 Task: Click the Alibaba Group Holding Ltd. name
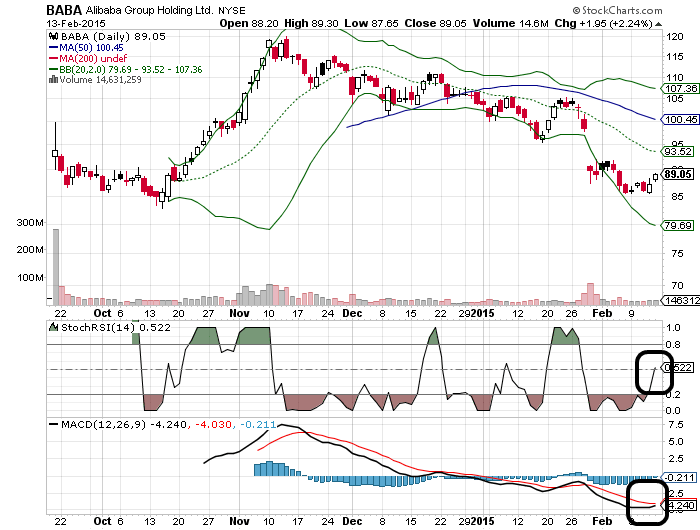click(150, 10)
